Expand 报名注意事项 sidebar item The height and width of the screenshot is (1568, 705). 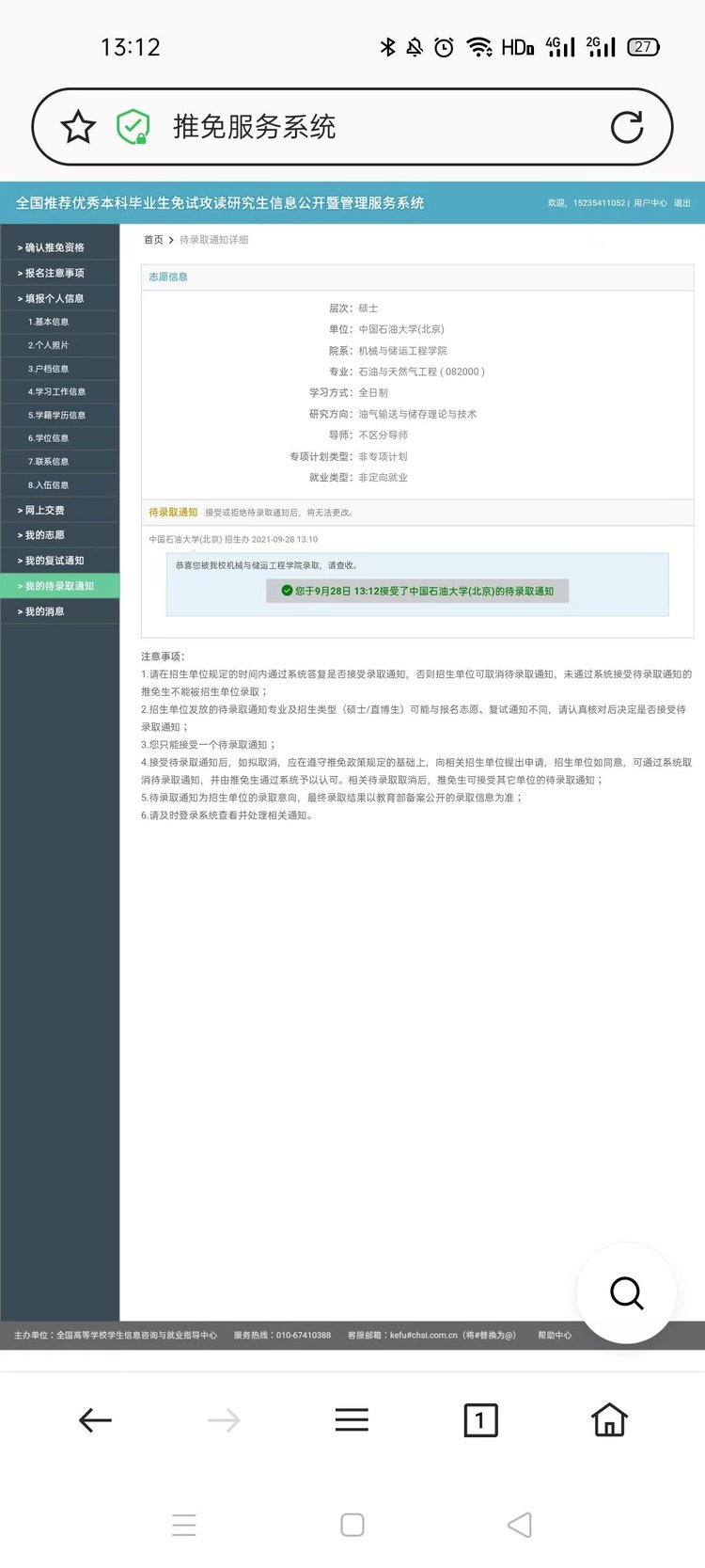60,273
